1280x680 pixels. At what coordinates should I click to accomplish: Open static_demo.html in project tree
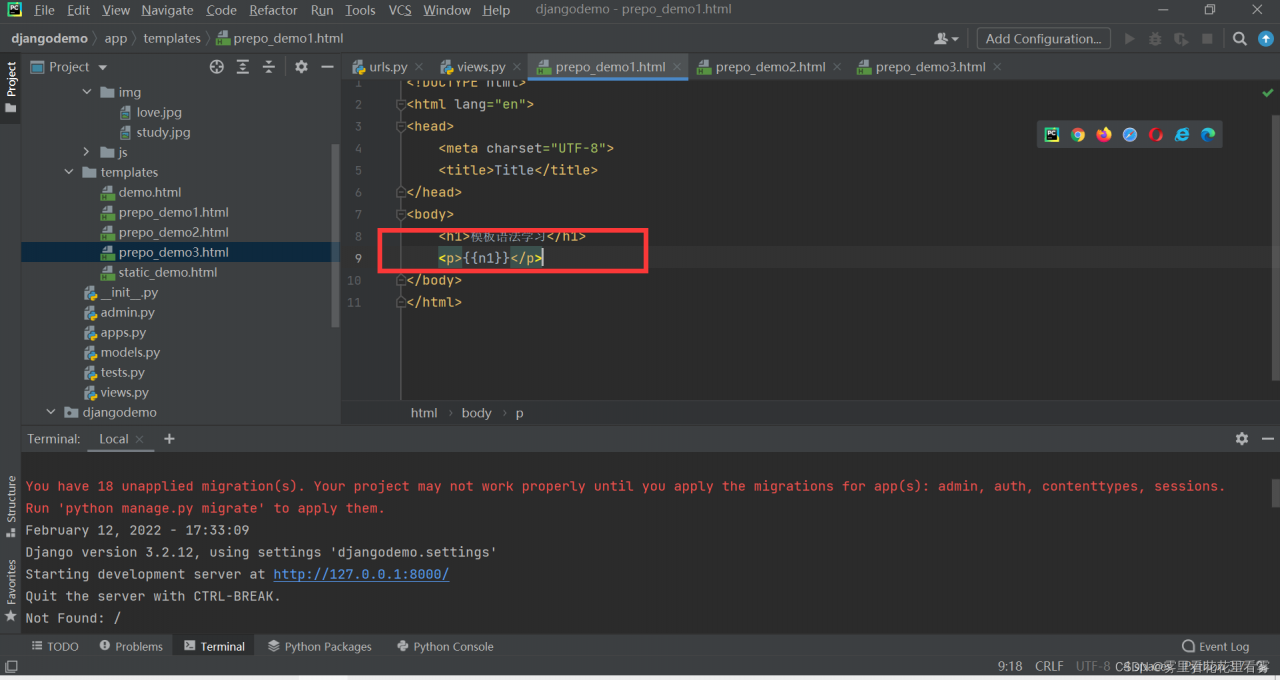(167, 272)
